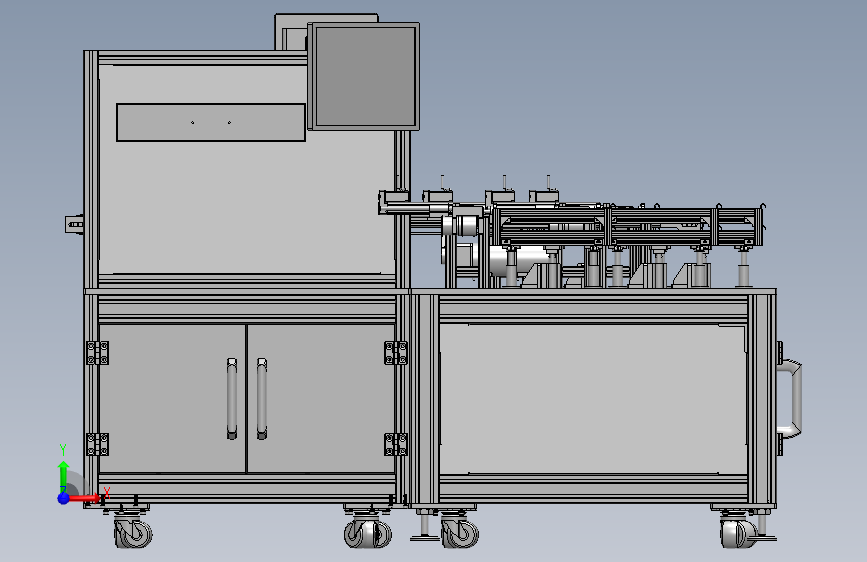The width and height of the screenshot is (867, 562).
Task: Select the left cabinet door panel
Action: pos(172,398)
